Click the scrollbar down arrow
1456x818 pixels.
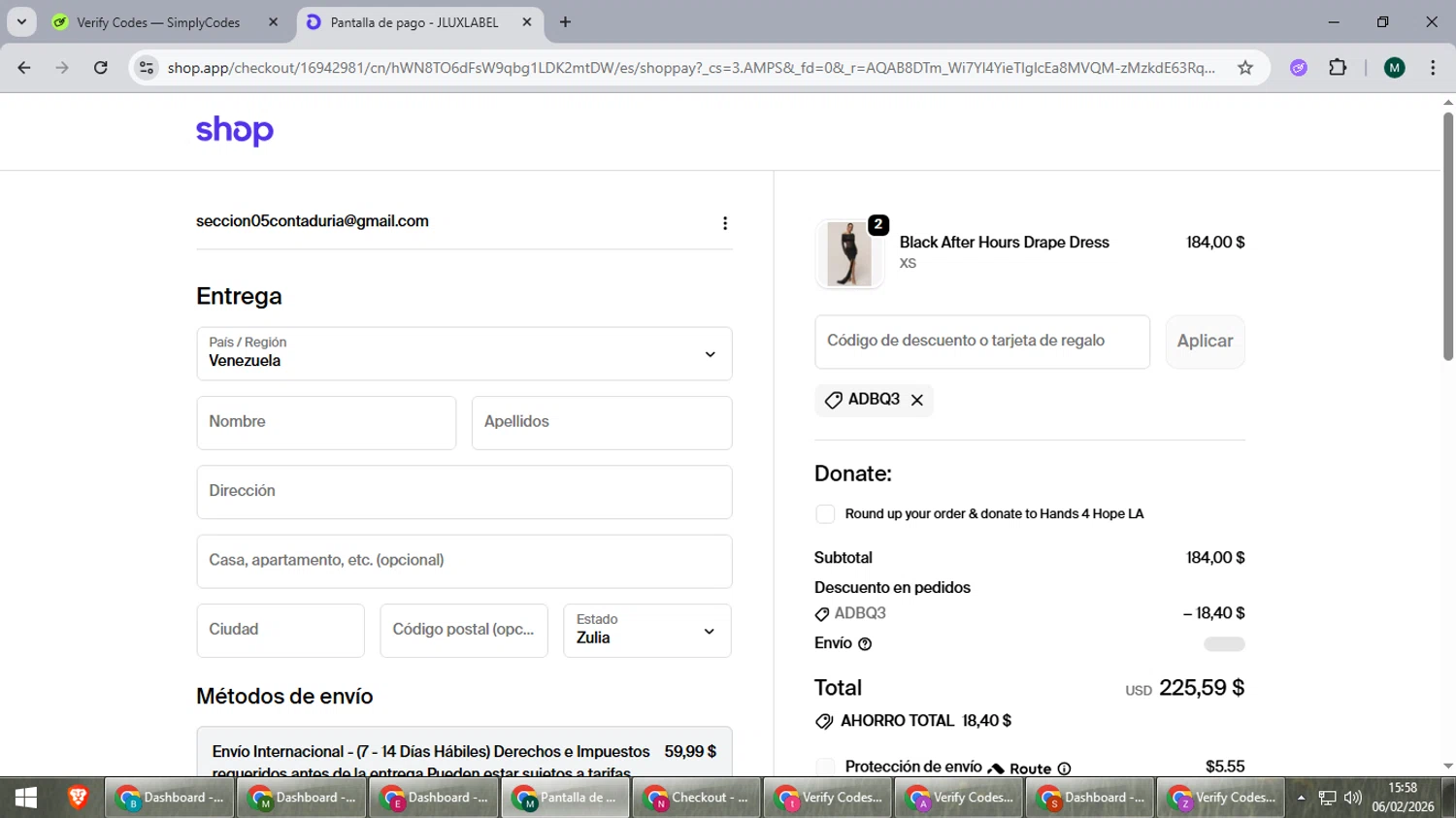[x=1447, y=767]
